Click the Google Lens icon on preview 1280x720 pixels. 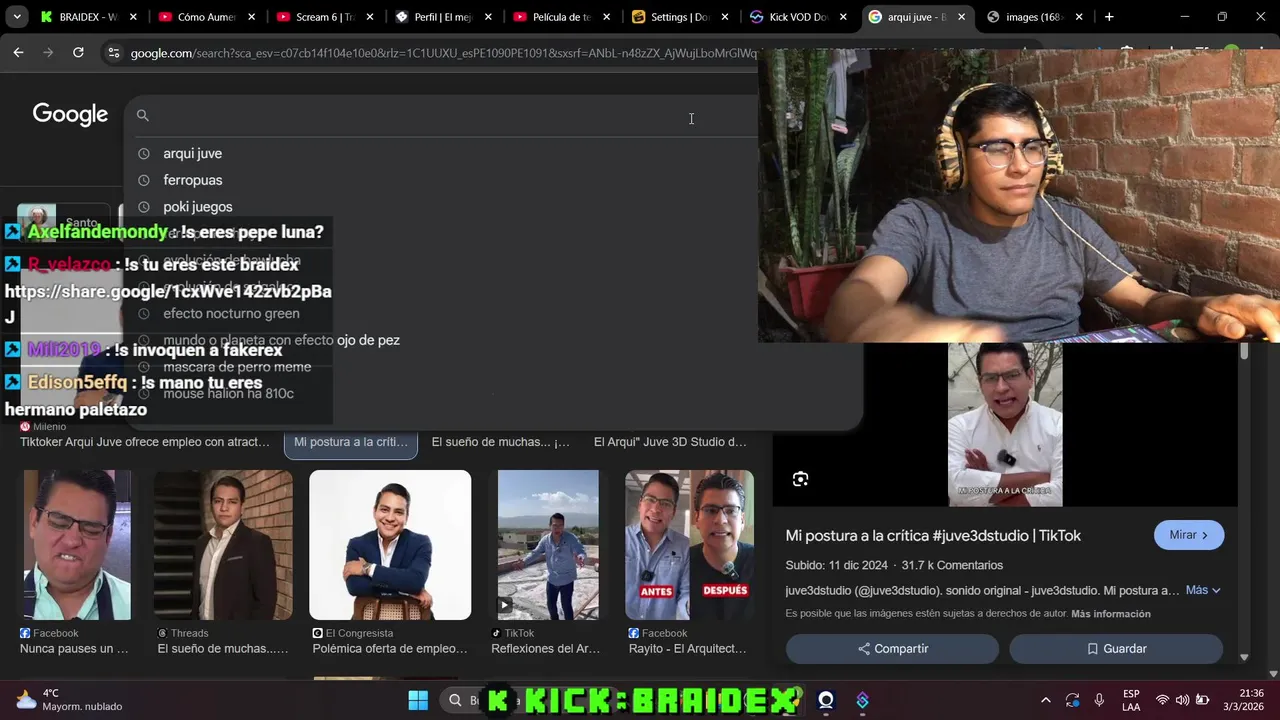[800, 479]
